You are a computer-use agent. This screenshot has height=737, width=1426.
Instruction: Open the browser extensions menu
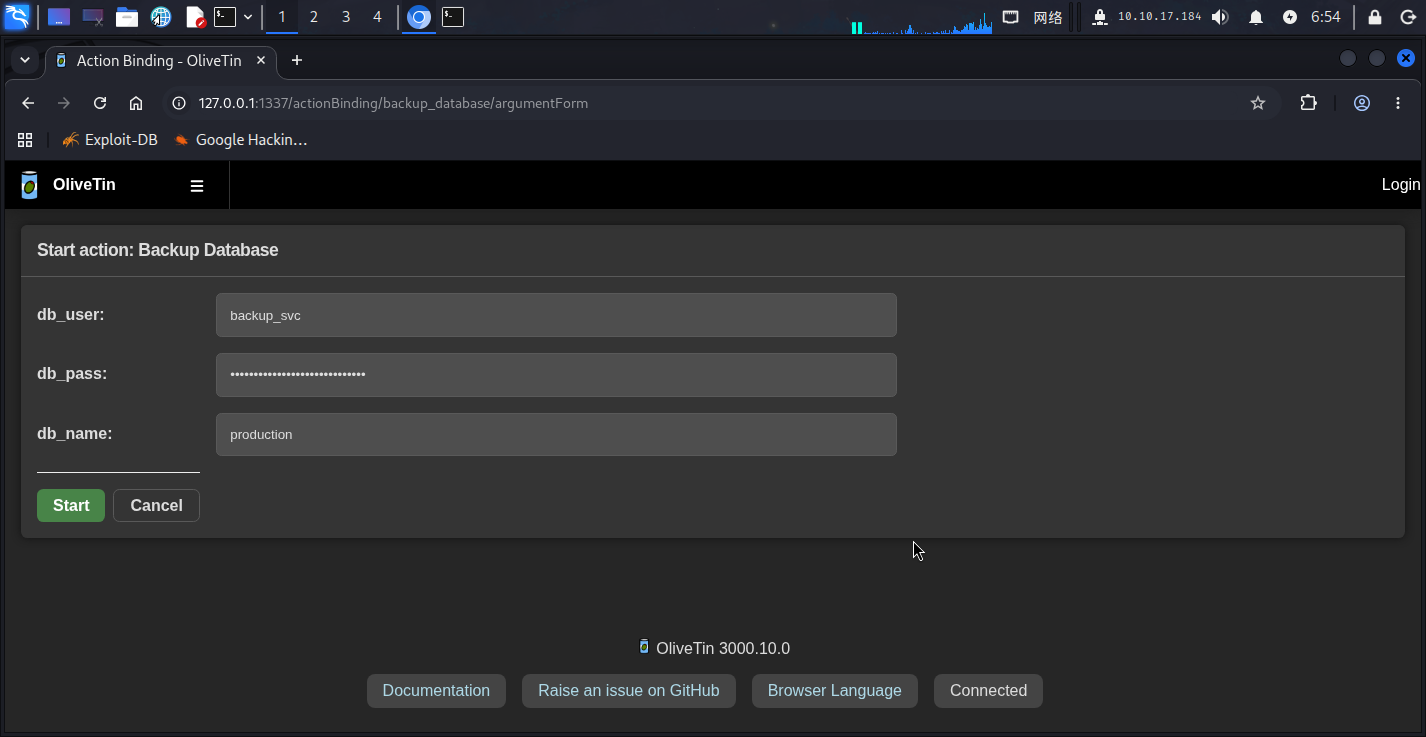tap(1308, 103)
